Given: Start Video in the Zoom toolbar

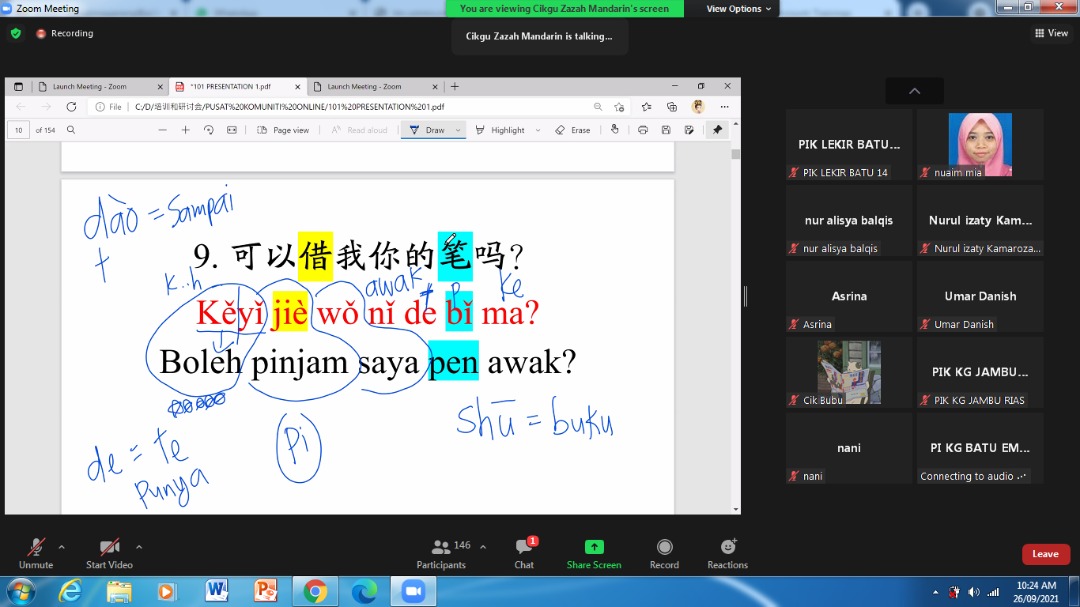Looking at the screenshot, I should point(109,553).
